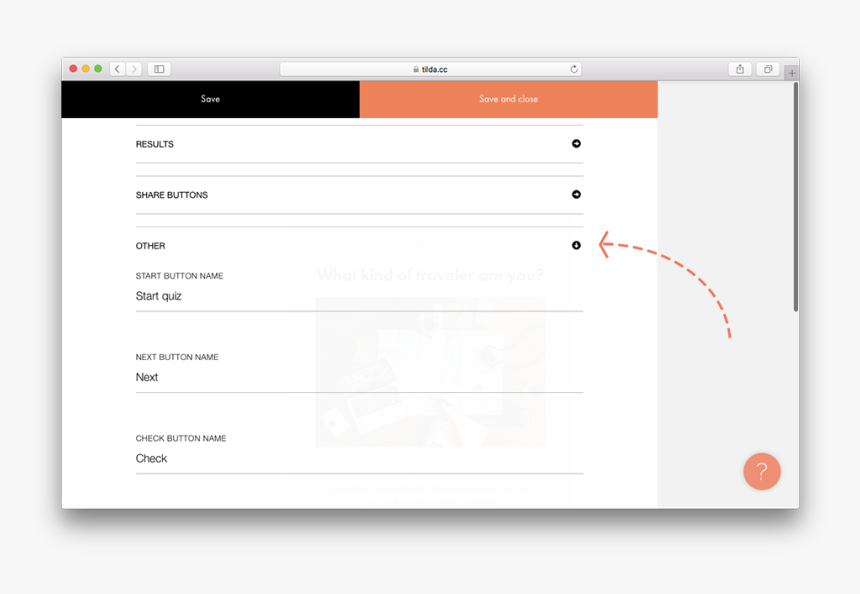
Task: Open a new tab with plus icon
Action: pyautogui.click(x=791, y=72)
